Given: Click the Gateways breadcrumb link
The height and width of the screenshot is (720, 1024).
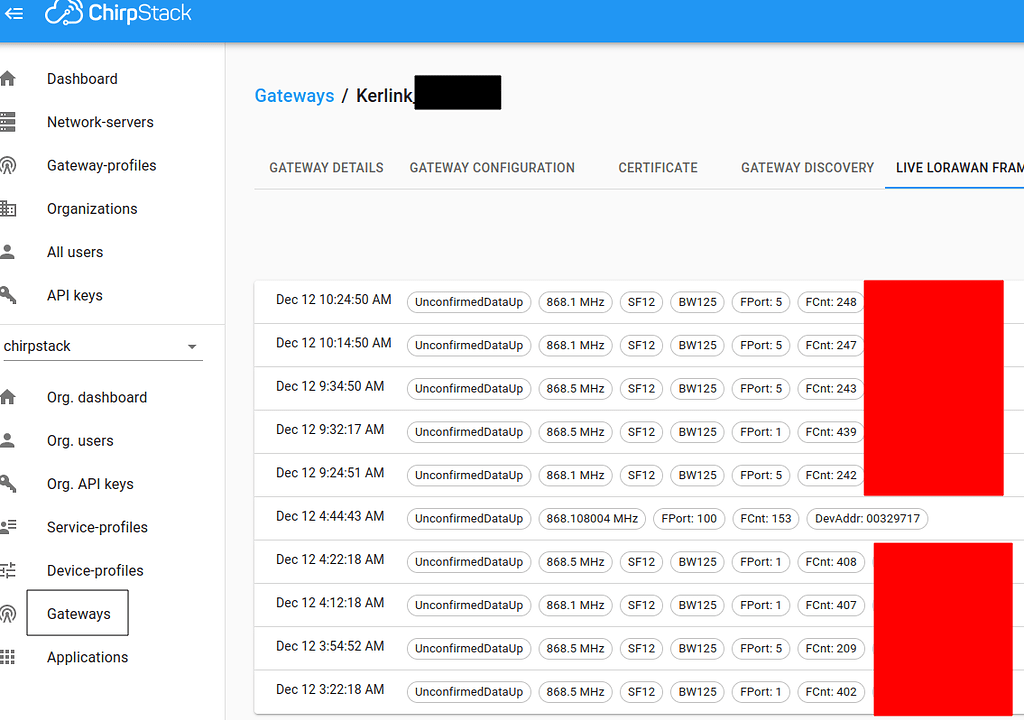Looking at the screenshot, I should tap(294, 95).
